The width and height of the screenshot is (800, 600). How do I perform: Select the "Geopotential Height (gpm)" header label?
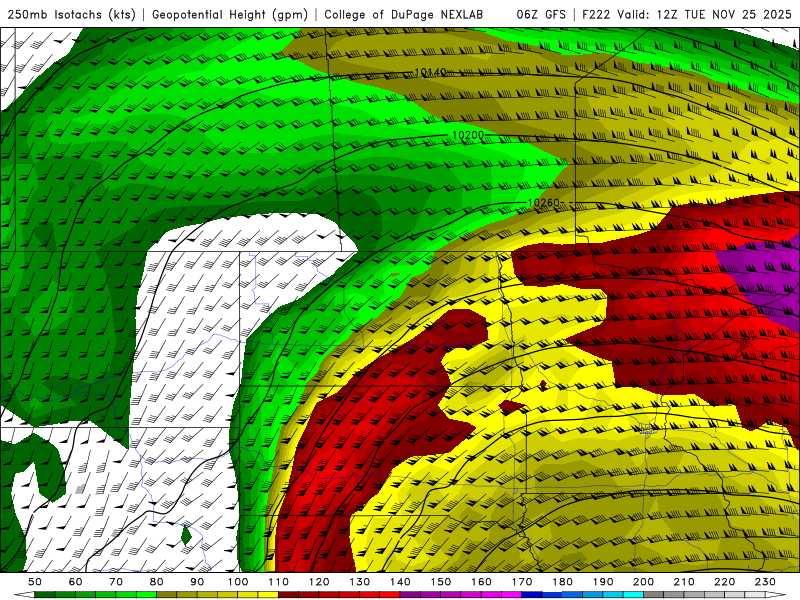[x=230, y=14]
